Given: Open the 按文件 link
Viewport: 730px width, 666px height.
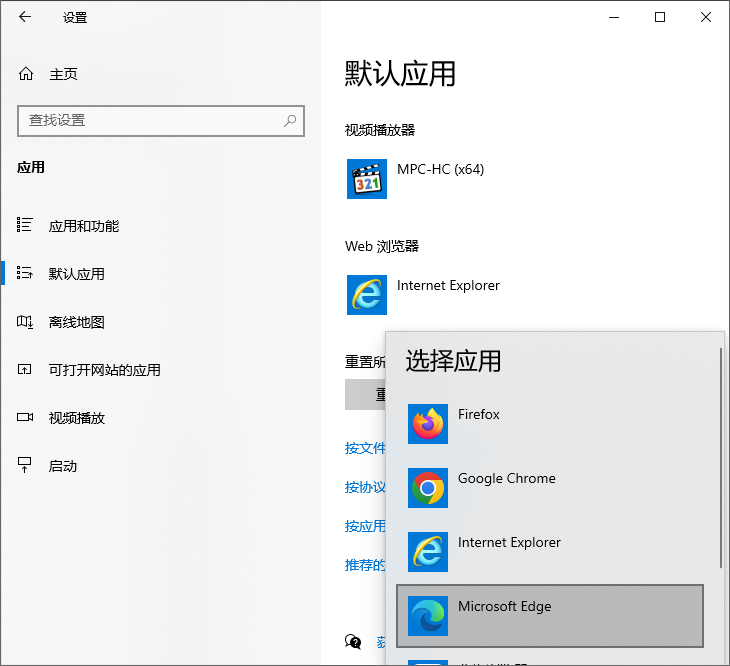Looking at the screenshot, I should (x=365, y=448).
